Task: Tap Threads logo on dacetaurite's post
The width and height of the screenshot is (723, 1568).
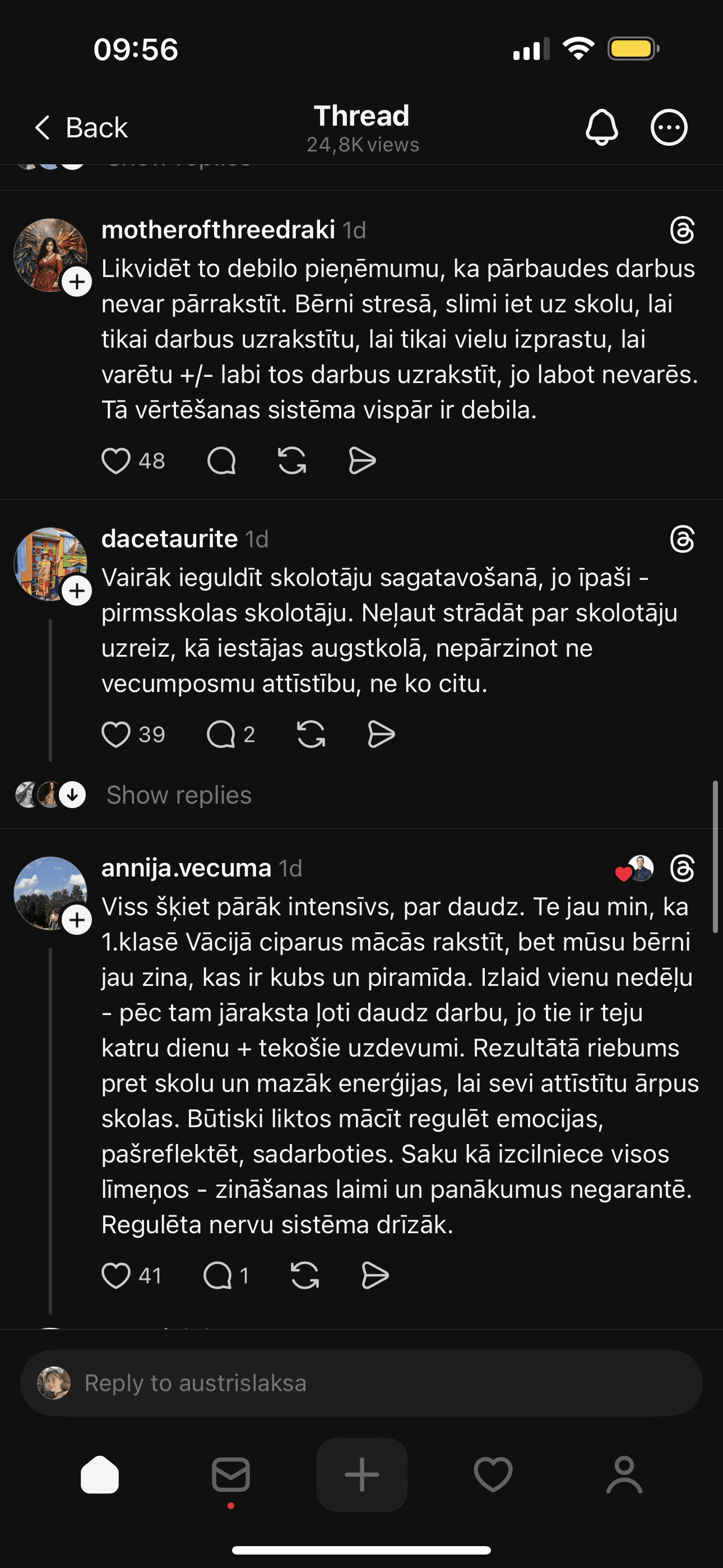Action: click(x=682, y=539)
